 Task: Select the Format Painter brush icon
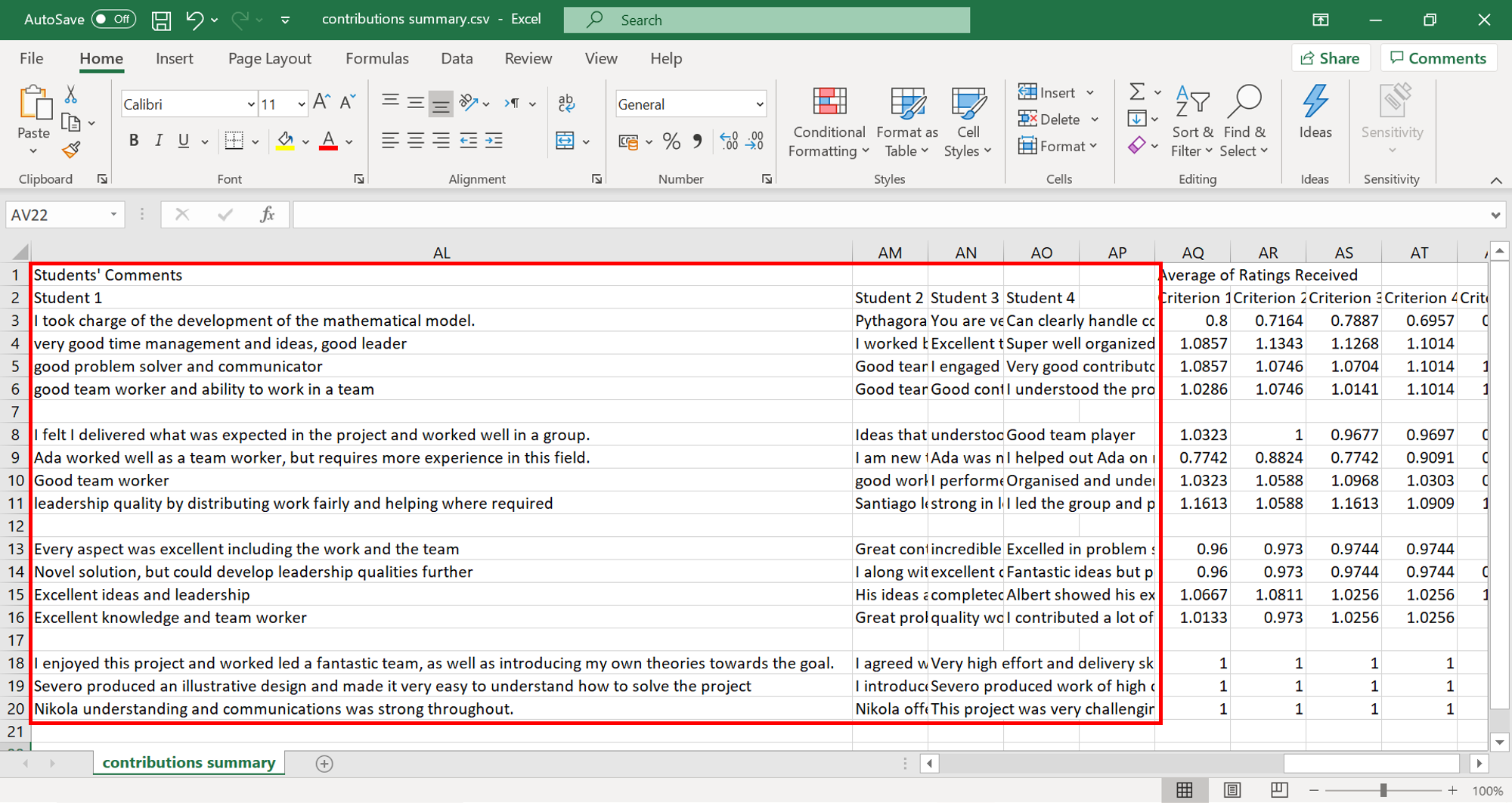[x=71, y=150]
